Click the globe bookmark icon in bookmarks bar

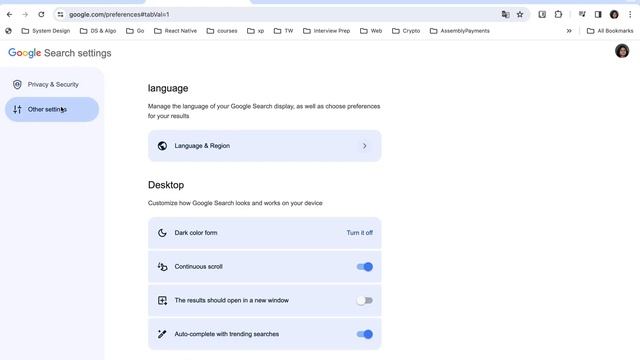coord(8,31)
